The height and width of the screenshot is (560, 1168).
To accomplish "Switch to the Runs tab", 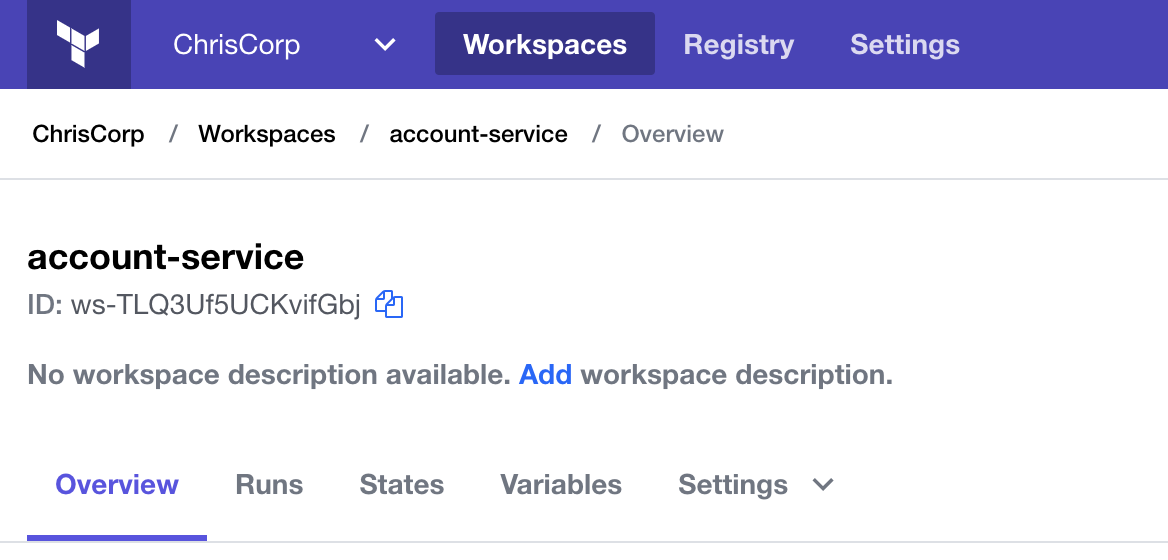I will pyautogui.click(x=269, y=485).
